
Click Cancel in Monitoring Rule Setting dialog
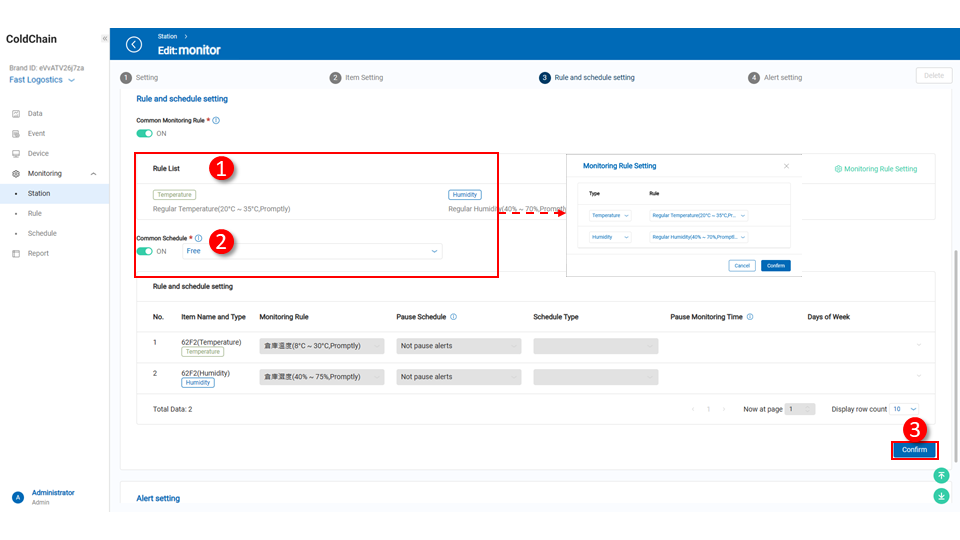pyautogui.click(x=742, y=265)
